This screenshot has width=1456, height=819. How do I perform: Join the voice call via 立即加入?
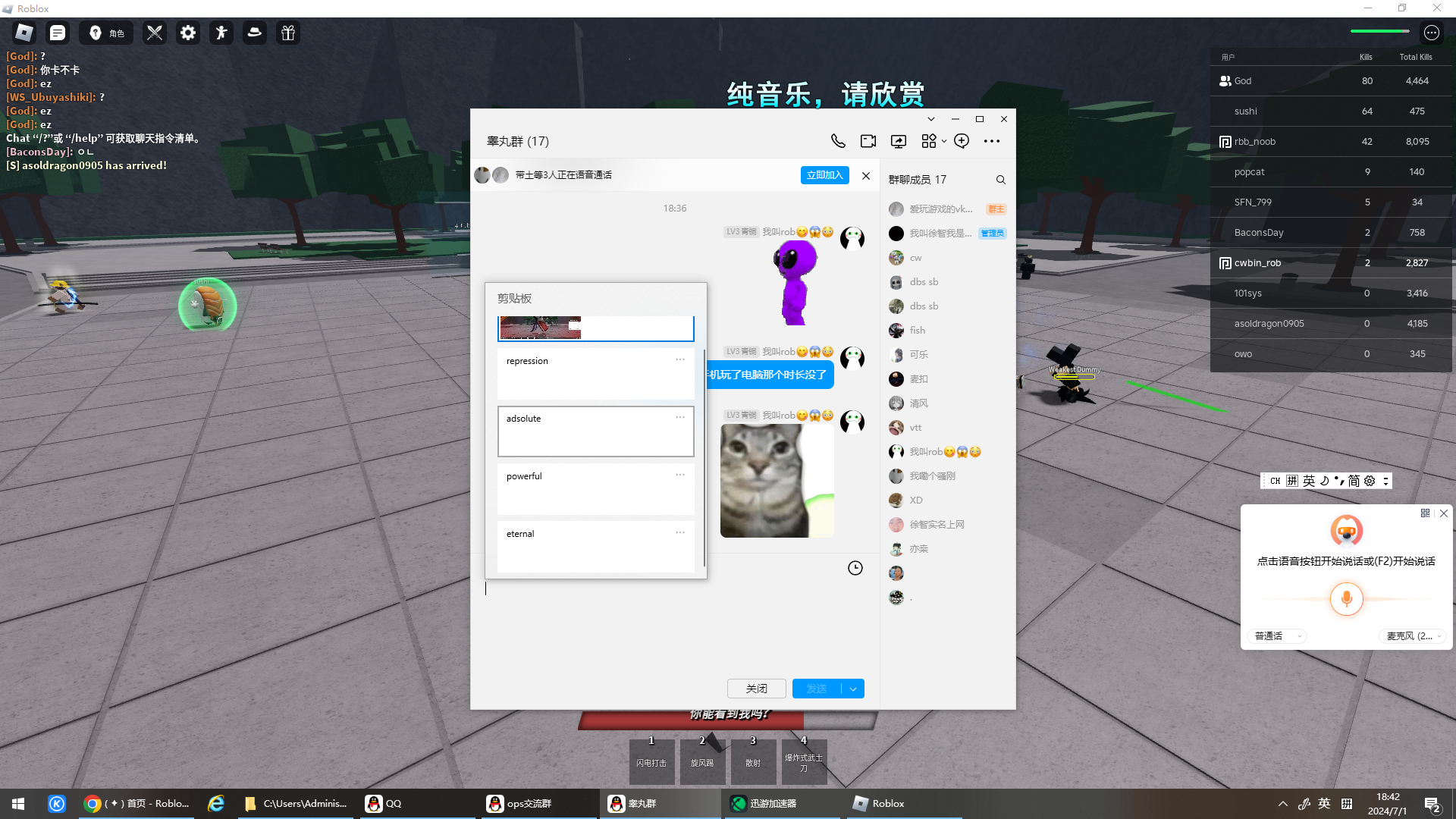click(x=825, y=175)
